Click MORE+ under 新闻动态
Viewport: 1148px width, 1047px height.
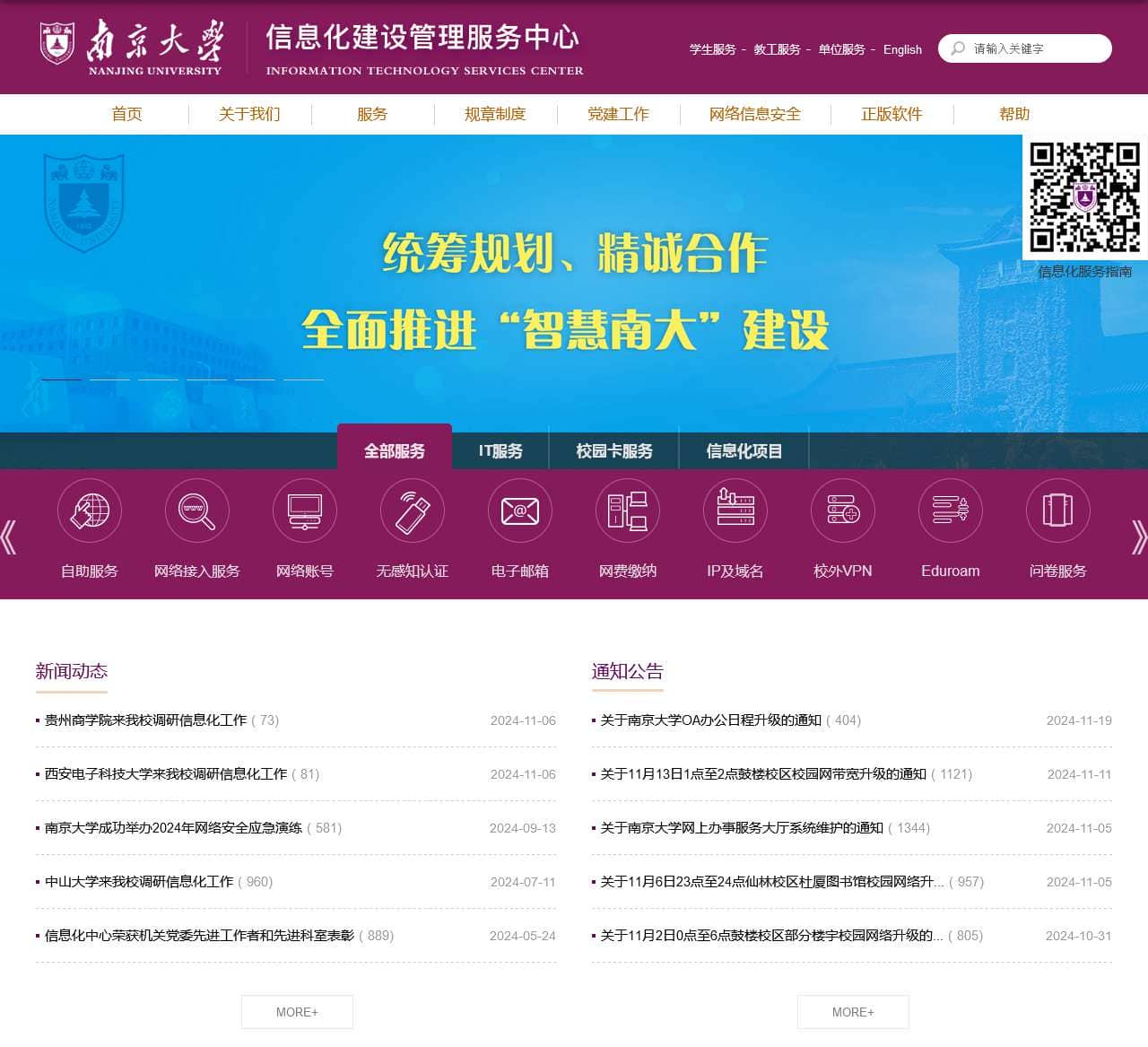tap(297, 1012)
